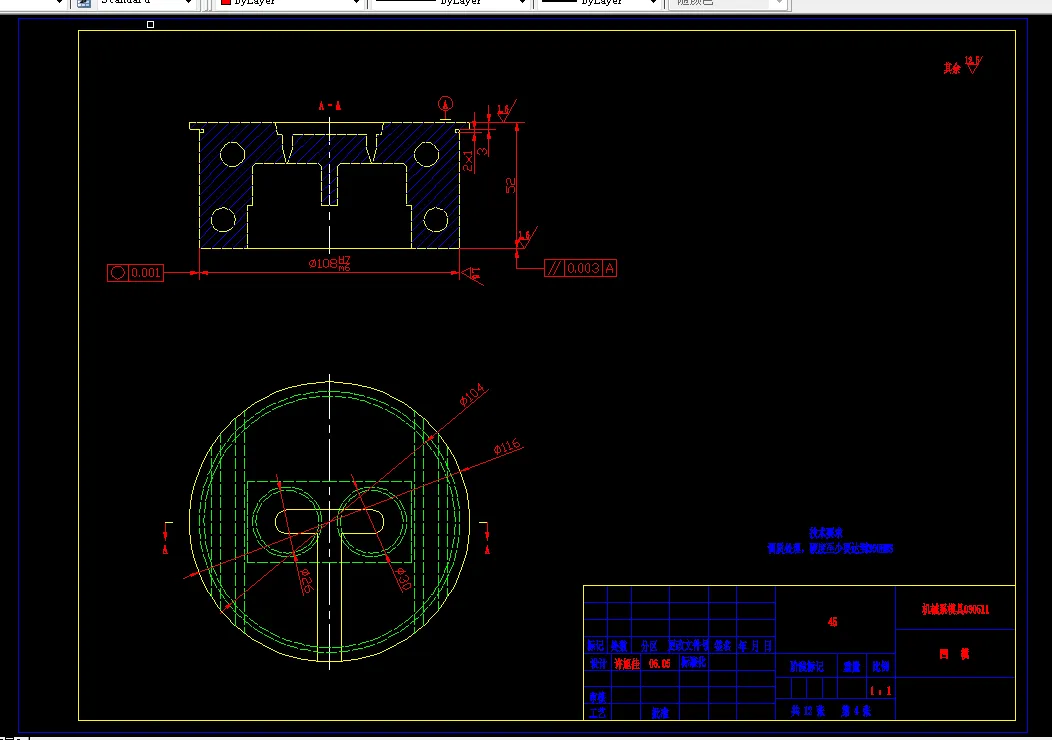Select the parallelism tolerance frame 0.003 A
The image size is (1052, 740).
[580, 268]
